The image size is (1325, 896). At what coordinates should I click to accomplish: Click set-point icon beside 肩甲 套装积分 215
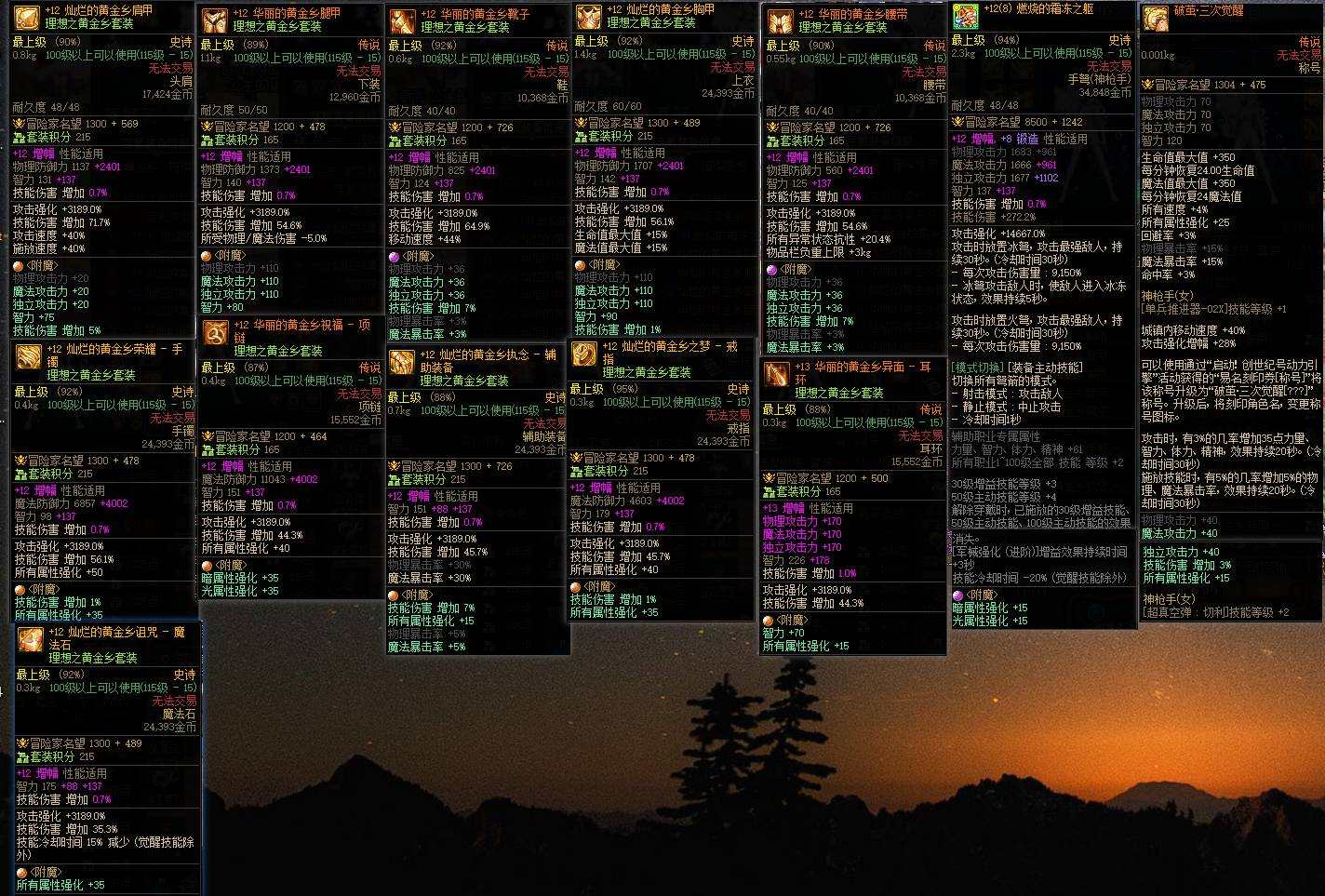(x=20, y=137)
